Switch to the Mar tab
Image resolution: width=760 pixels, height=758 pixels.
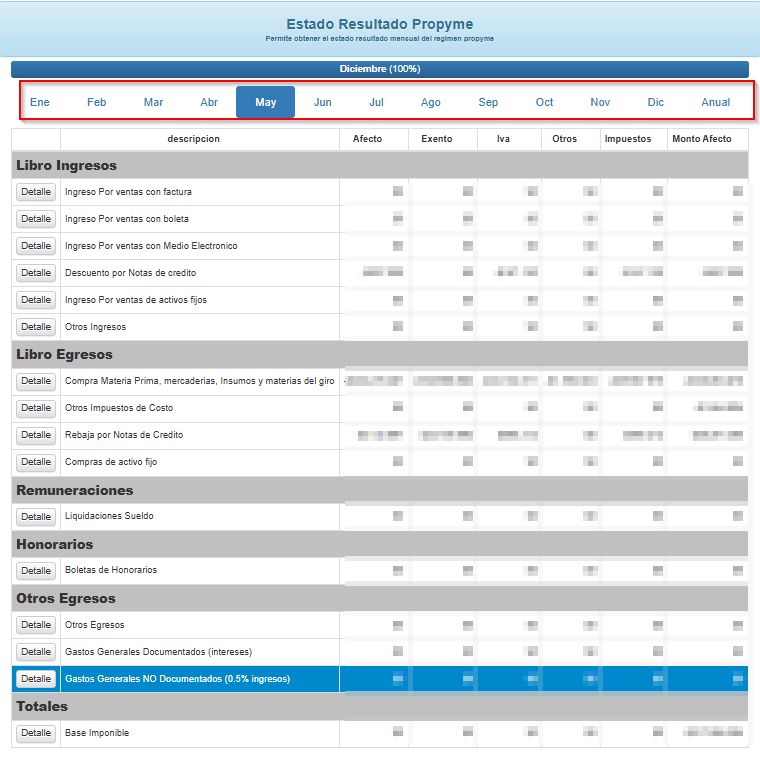153,102
